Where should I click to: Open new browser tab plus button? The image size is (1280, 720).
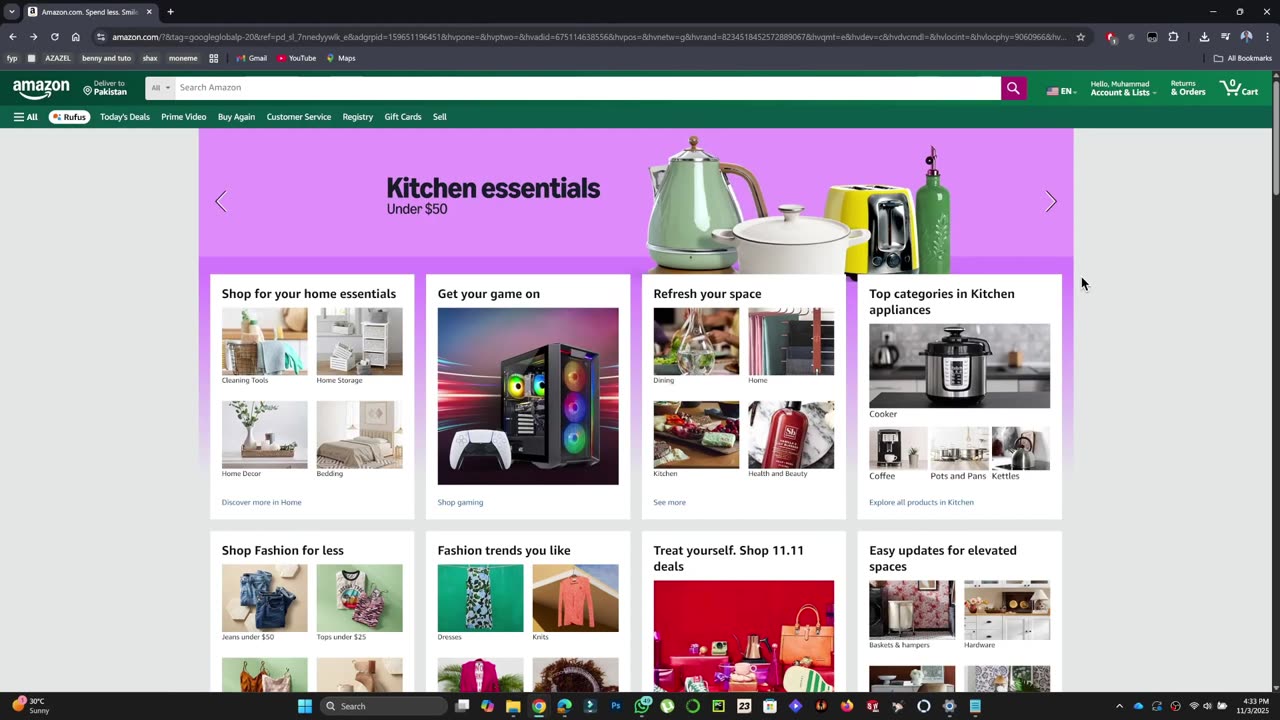pyautogui.click(x=170, y=12)
